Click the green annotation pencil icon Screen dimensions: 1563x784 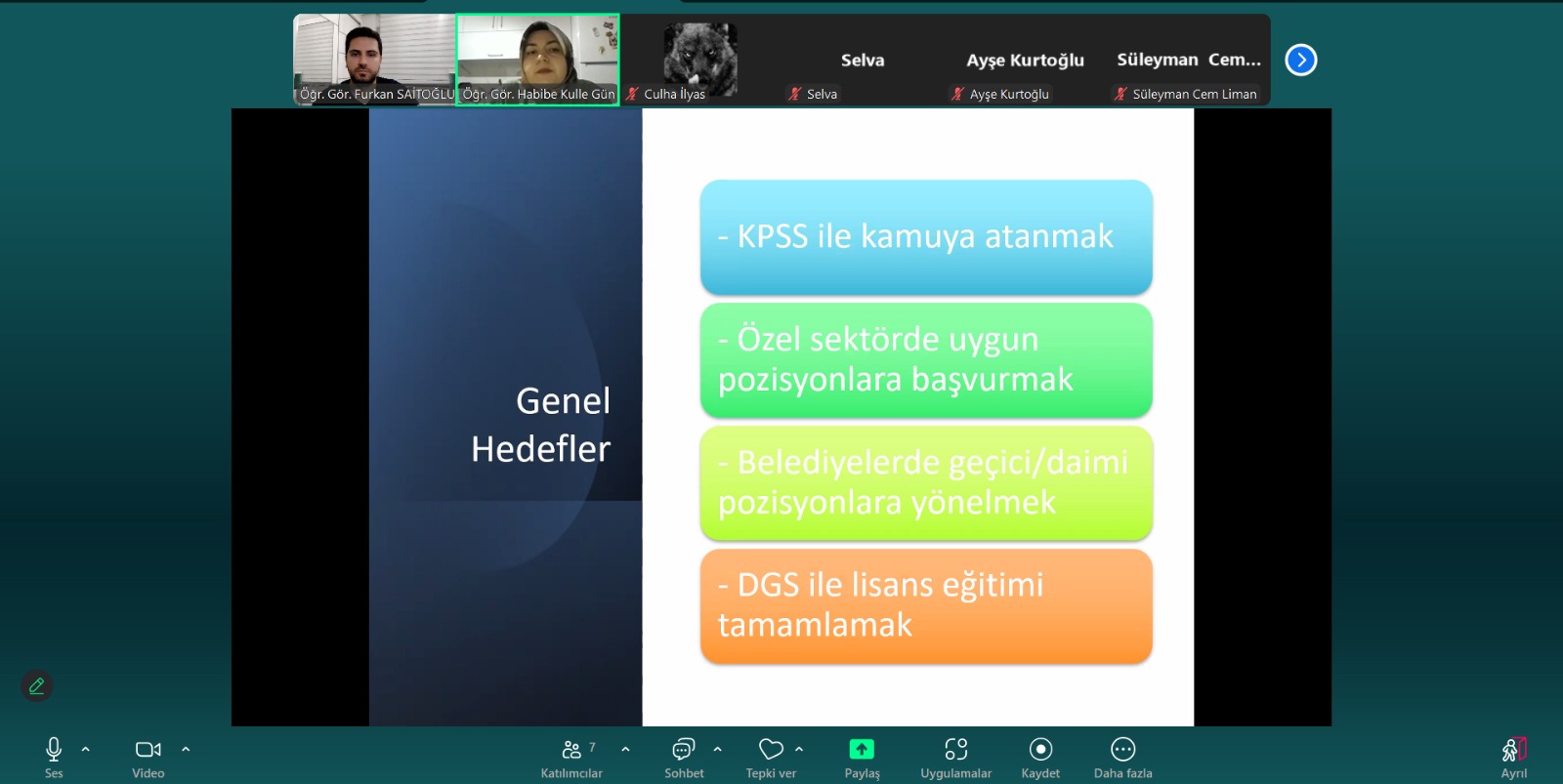tap(37, 686)
